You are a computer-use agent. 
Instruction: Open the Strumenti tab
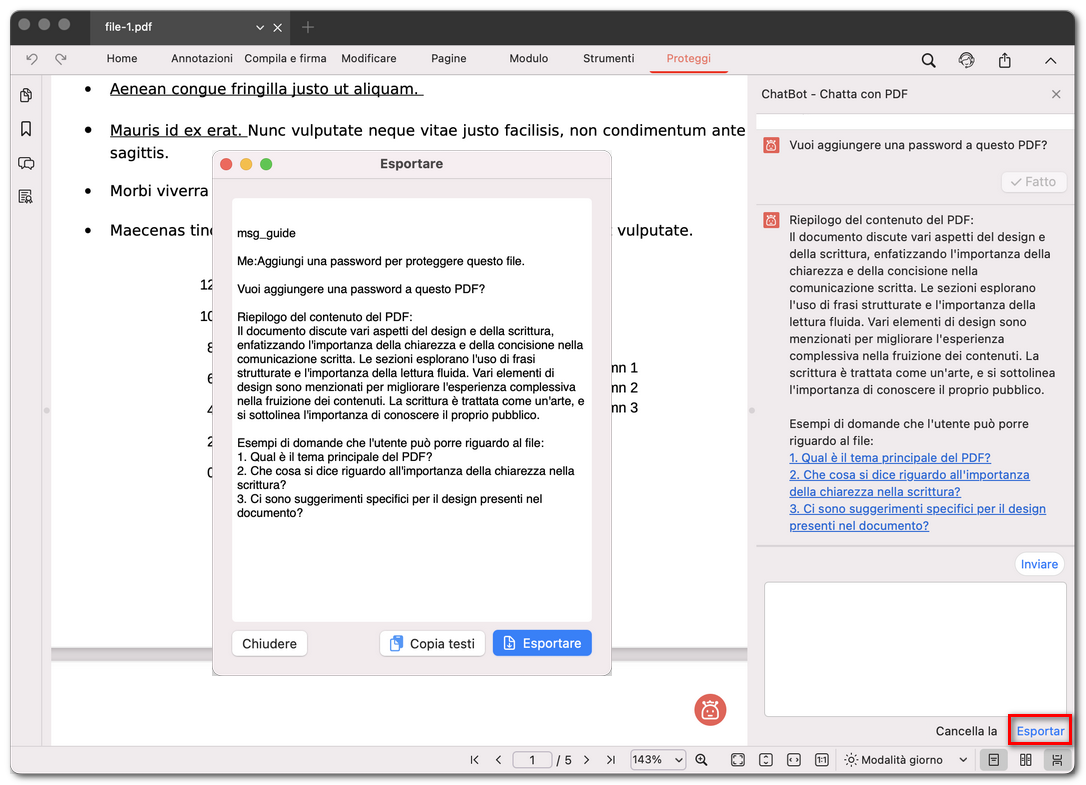(608, 59)
